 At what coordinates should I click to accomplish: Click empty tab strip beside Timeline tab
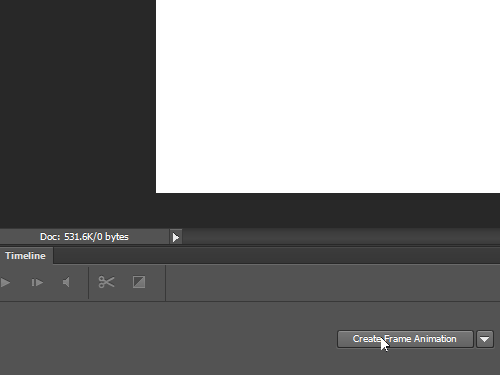(276, 256)
